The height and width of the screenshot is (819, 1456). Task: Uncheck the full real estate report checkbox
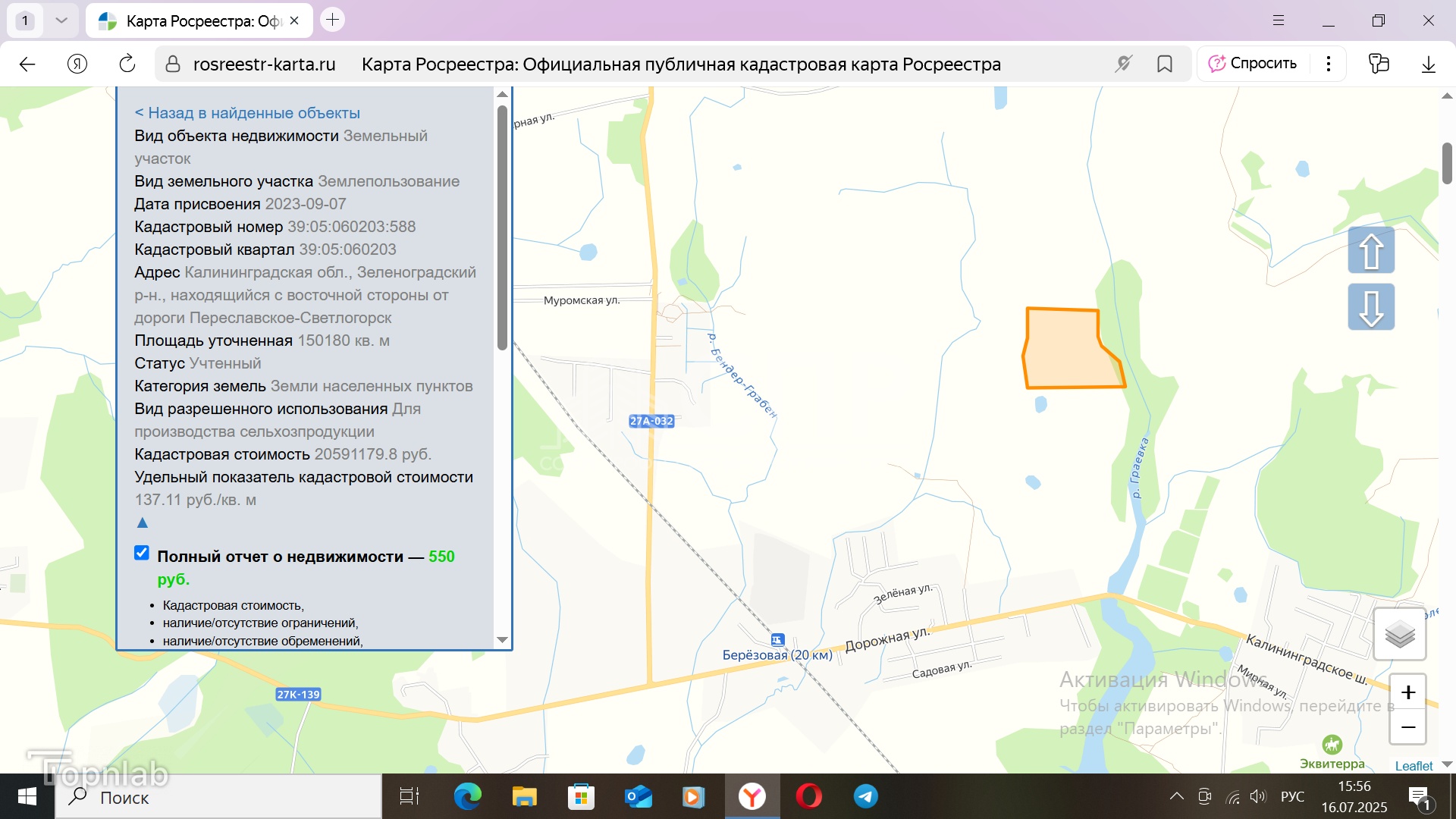142,553
